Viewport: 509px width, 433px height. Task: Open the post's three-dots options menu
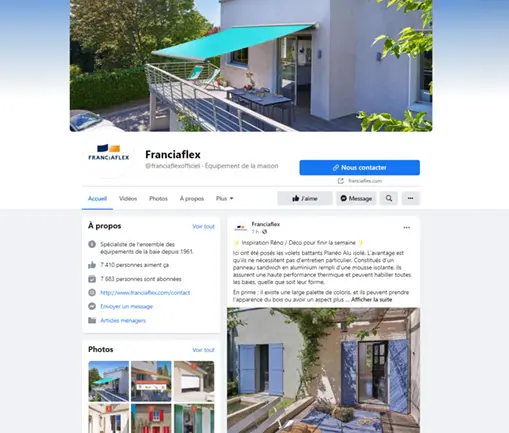(x=407, y=228)
